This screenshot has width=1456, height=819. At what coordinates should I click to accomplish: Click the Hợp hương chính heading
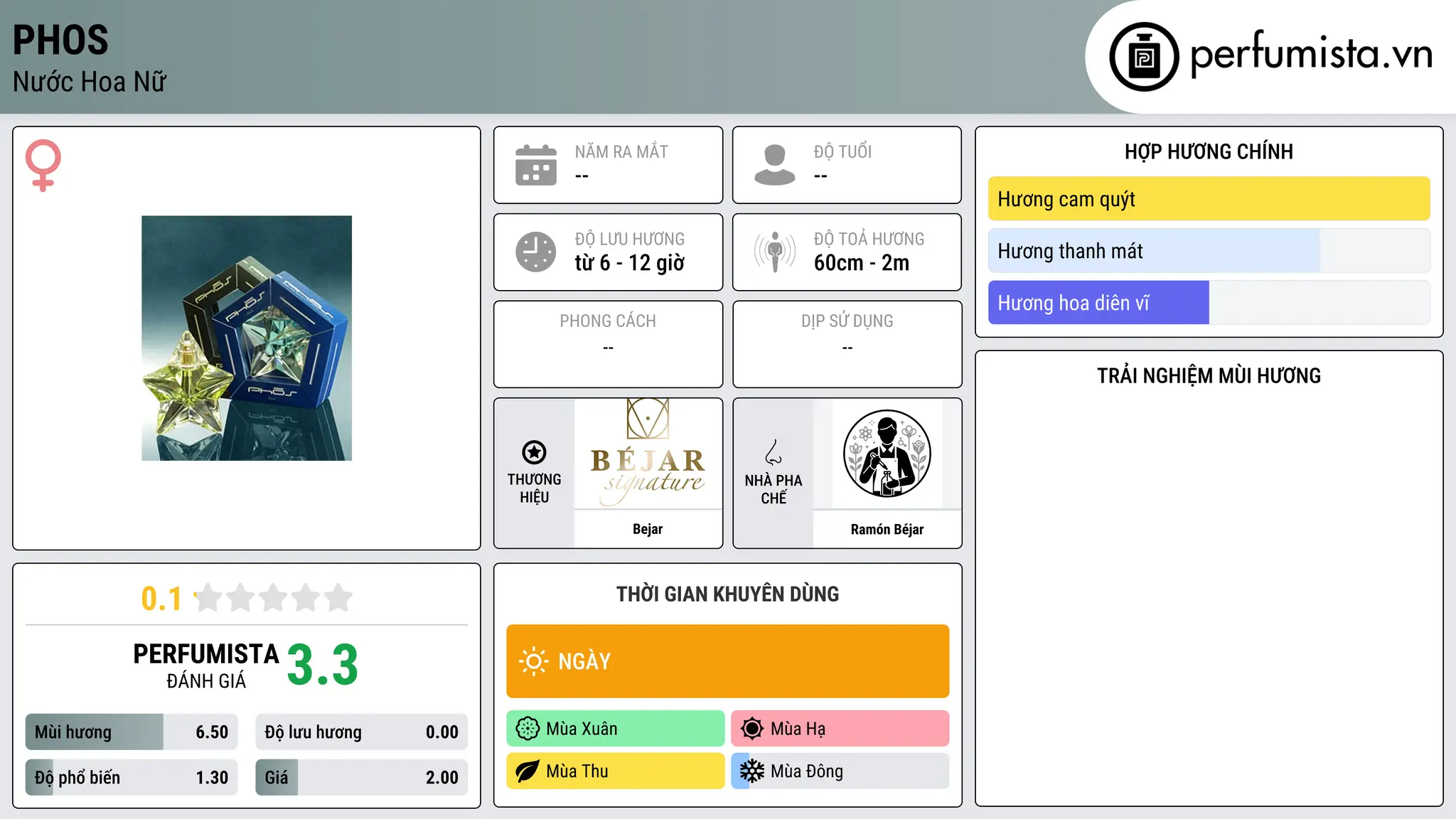point(1209,151)
